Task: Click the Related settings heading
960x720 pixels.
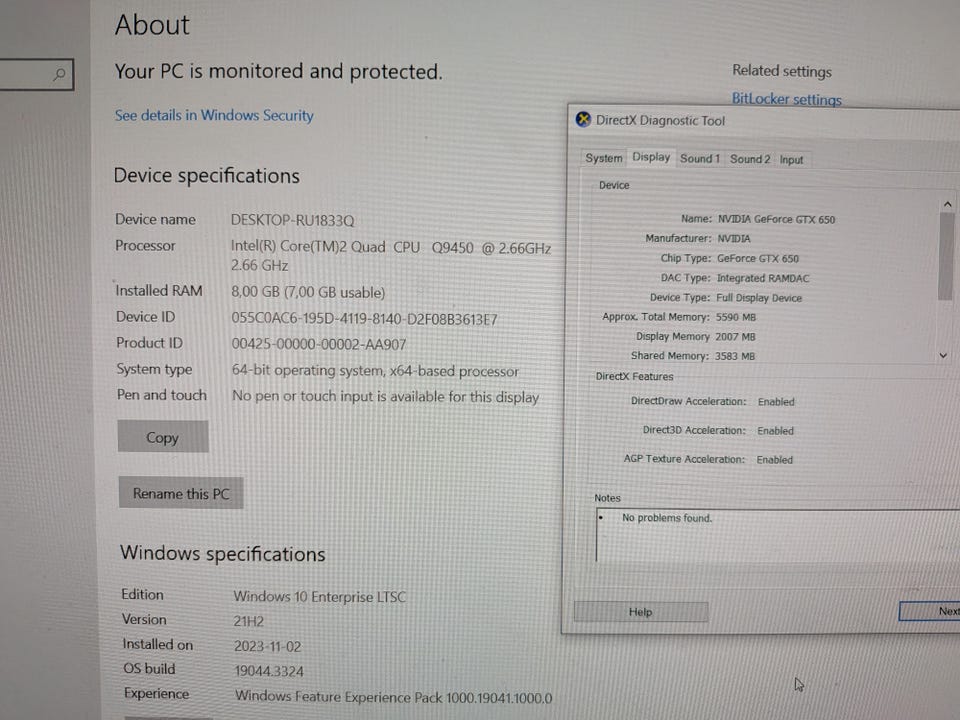Action: (782, 71)
